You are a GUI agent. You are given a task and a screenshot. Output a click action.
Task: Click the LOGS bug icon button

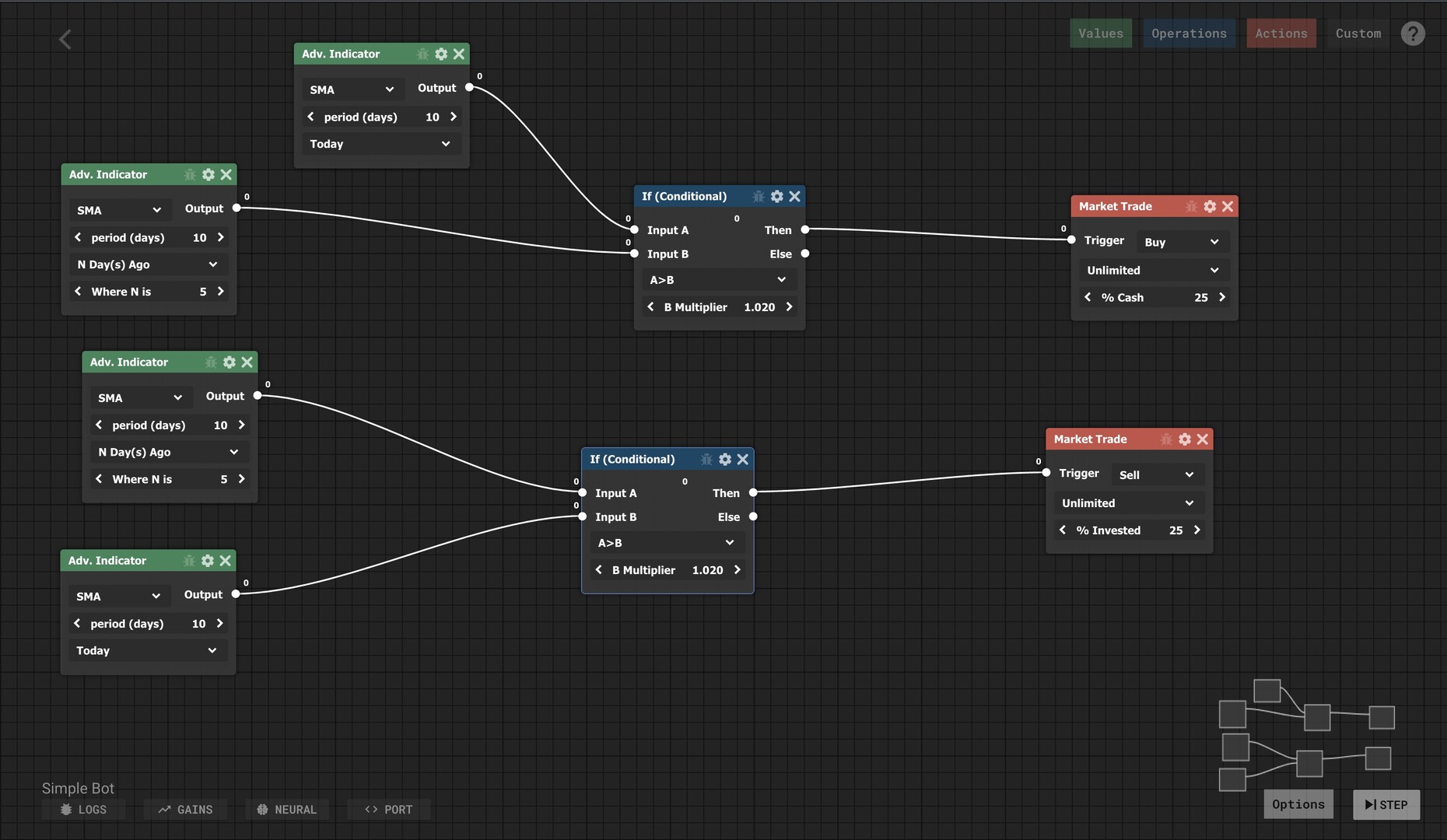83,809
